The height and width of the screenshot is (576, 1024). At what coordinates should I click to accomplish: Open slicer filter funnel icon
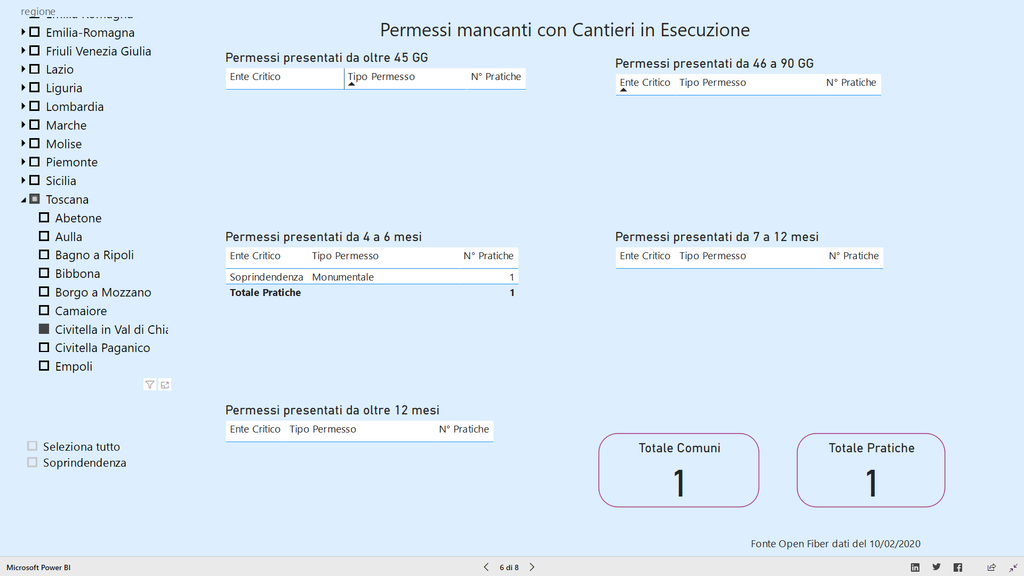150,385
